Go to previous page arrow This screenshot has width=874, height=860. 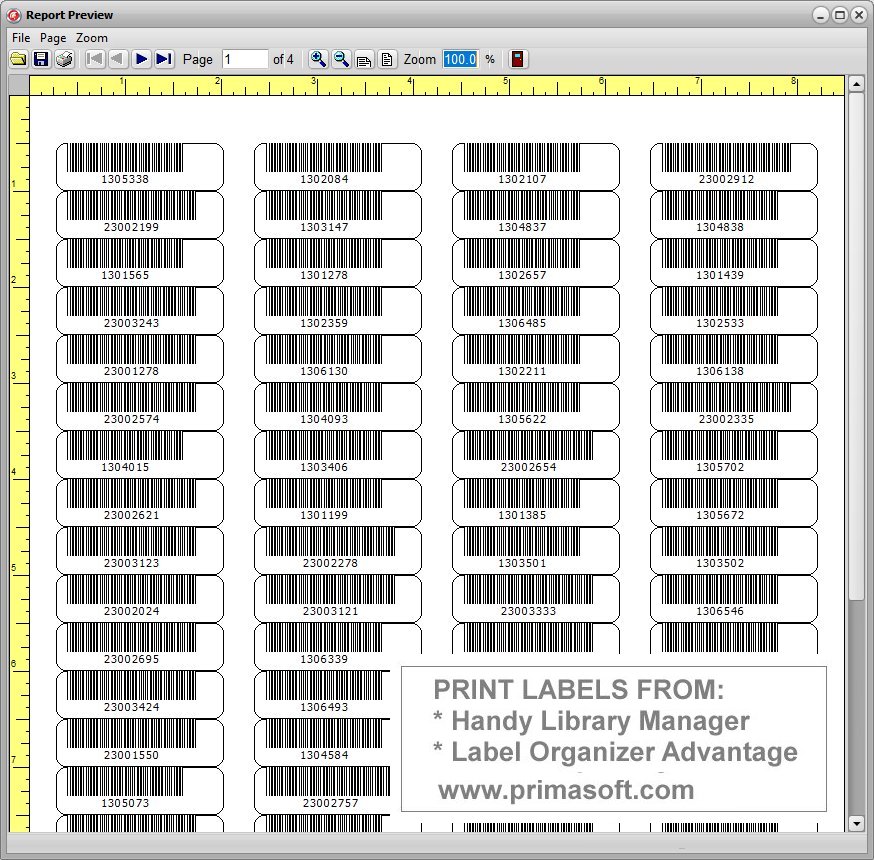pyautogui.click(x=118, y=59)
